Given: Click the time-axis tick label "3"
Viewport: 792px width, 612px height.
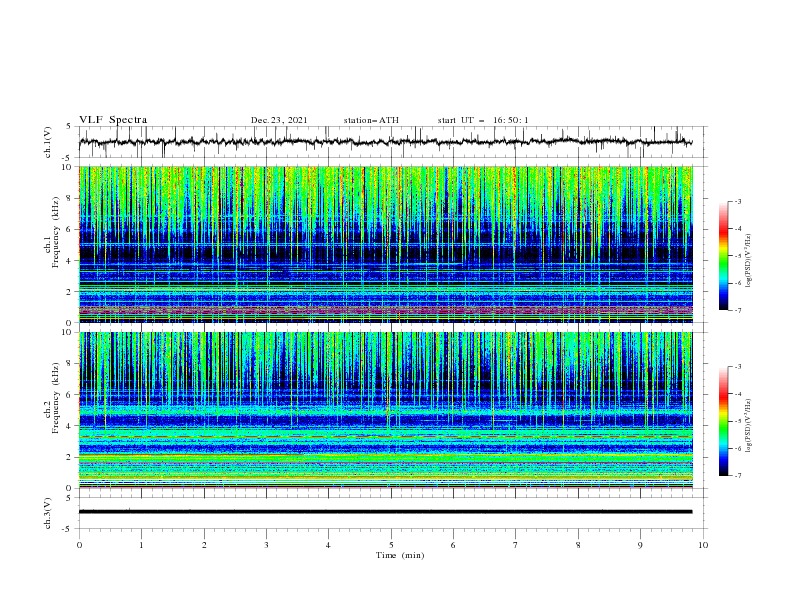Looking at the screenshot, I should 266,545.
